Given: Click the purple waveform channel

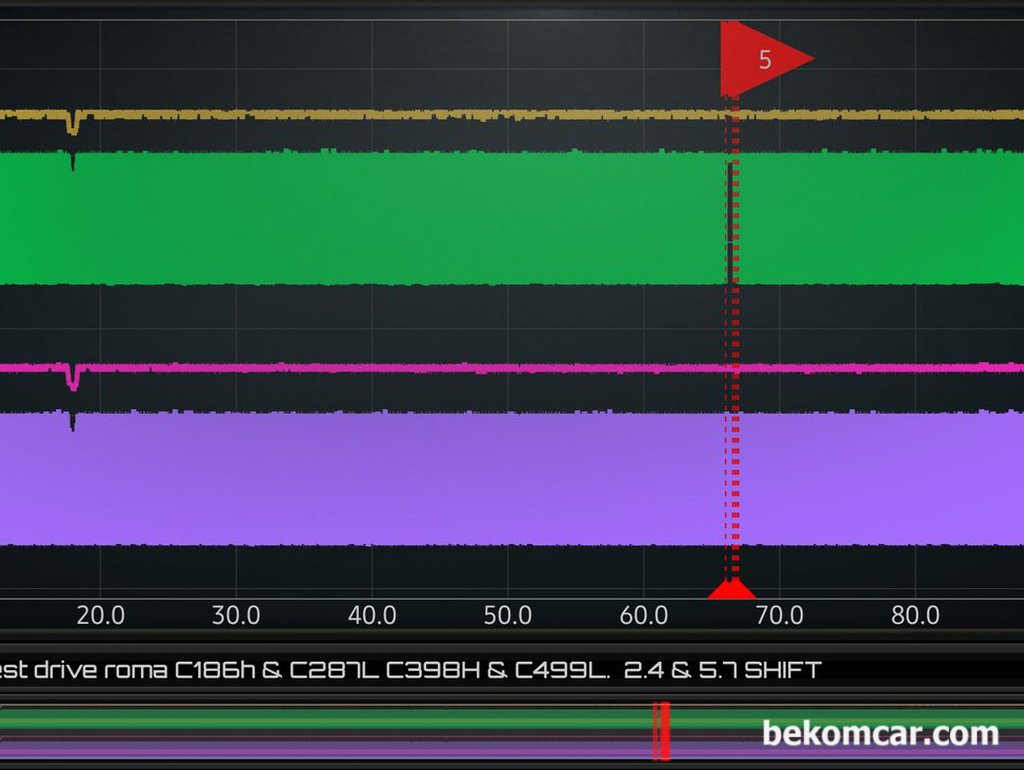Looking at the screenshot, I should [x=512, y=478].
